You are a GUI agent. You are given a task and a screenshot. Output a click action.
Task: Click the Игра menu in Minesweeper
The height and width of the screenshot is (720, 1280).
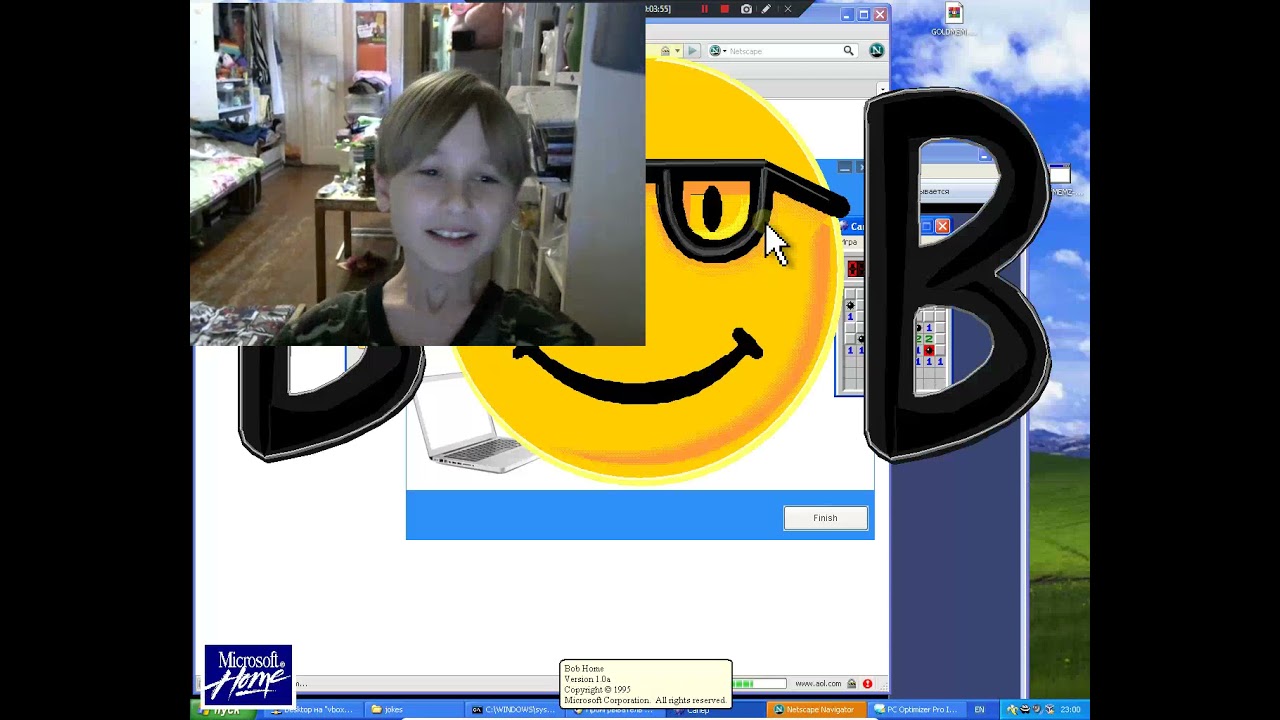point(850,243)
